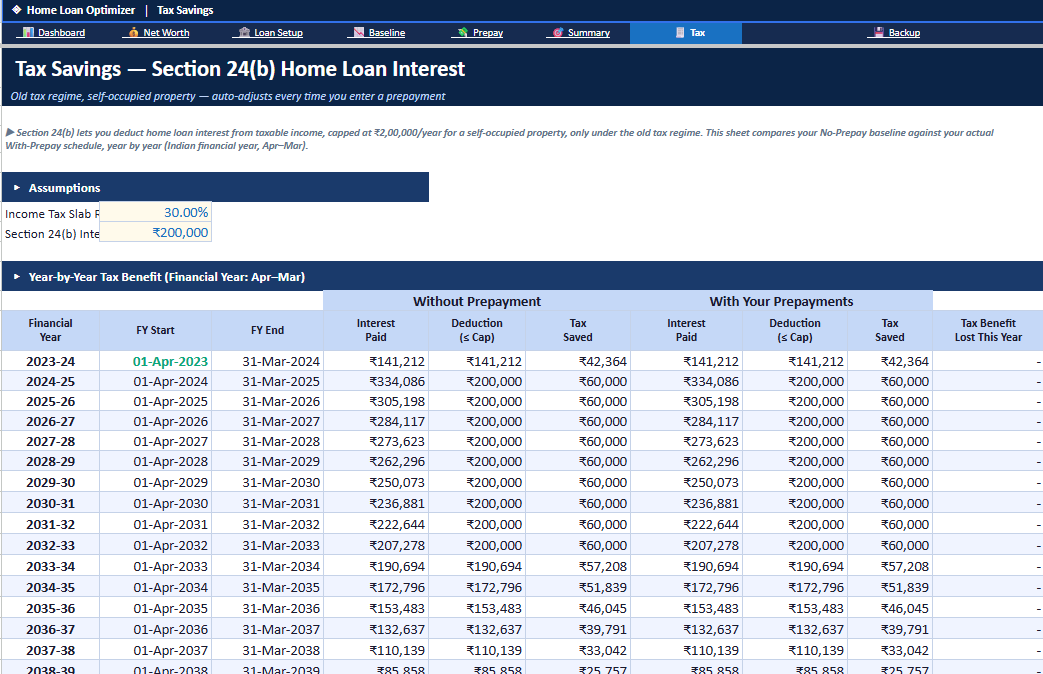Screen dimensions: 1043x674
Task: Click the Section 24(b) Inte label cell
Action: pos(51,234)
